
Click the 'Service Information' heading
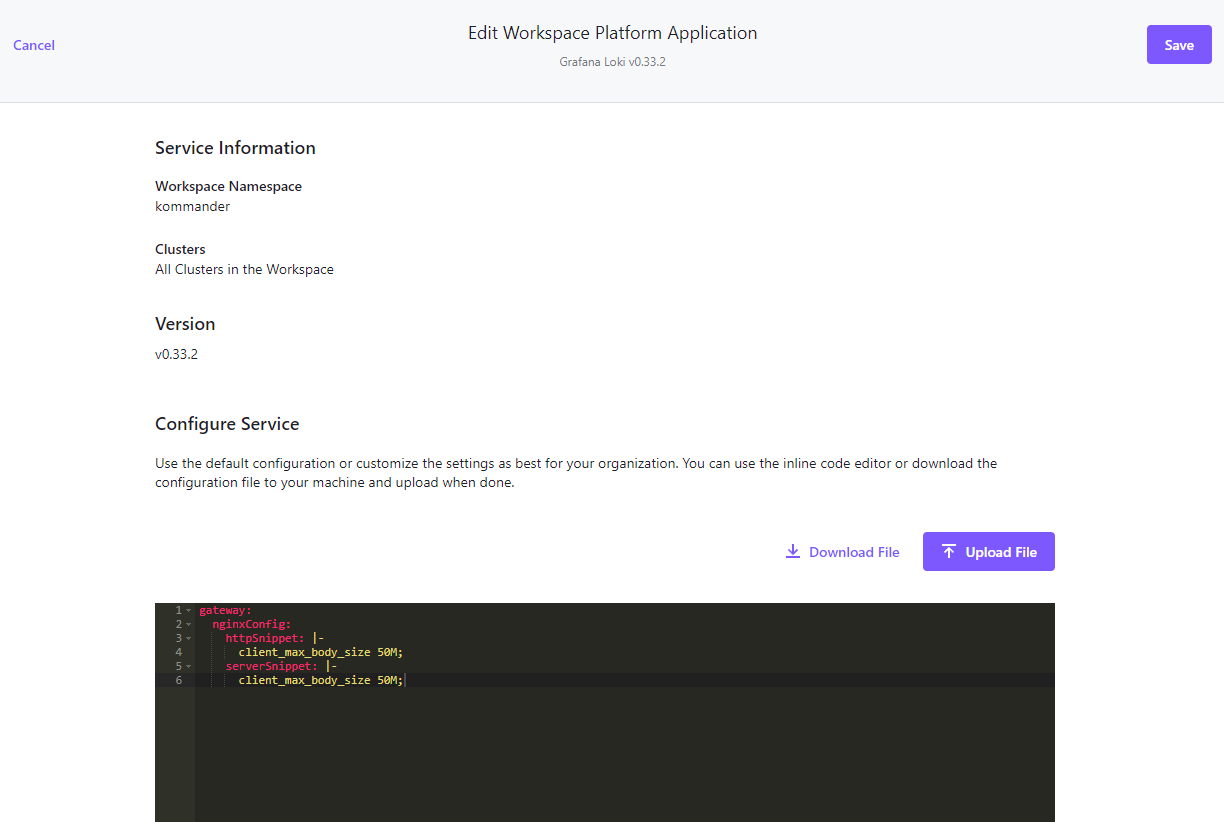(235, 148)
